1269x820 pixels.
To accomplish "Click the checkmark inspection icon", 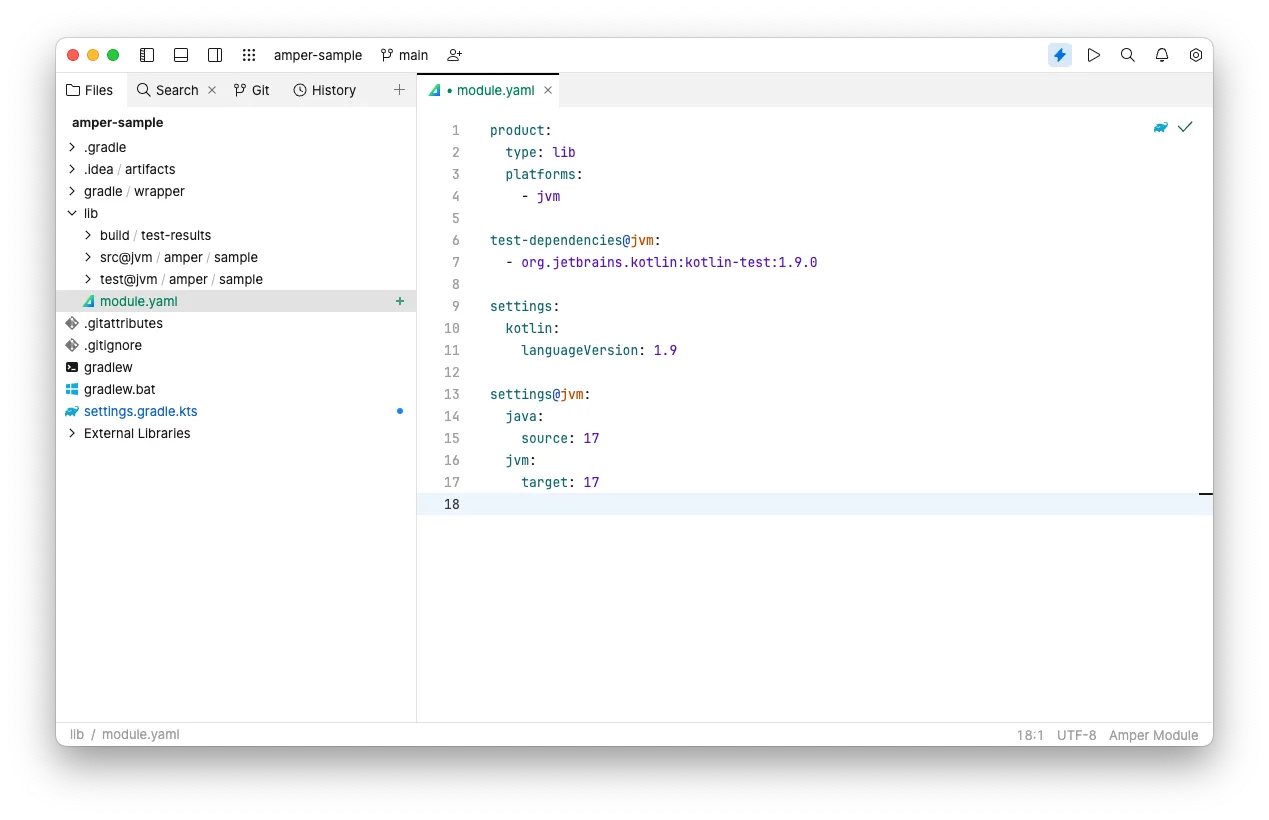I will click(x=1185, y=127).
